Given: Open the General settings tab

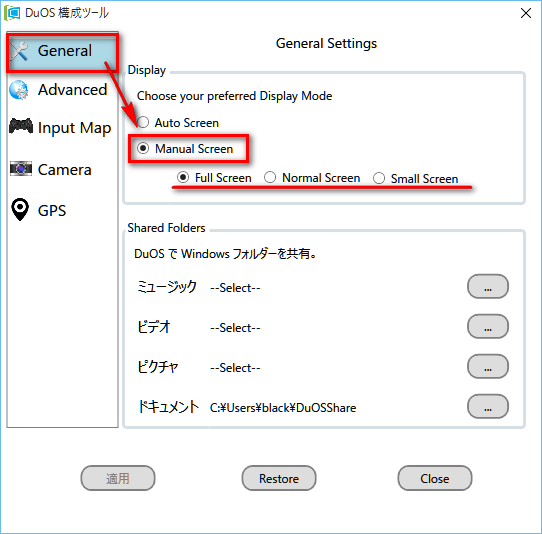Looking at the screenshot, I should click(x=62, y=52).
